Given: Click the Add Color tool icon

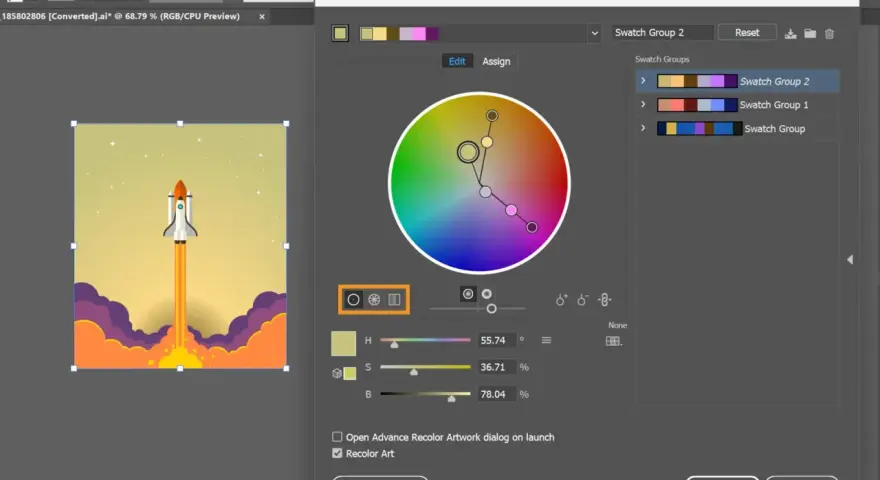Looking at the screenshot, I should [x=561, y=300].
